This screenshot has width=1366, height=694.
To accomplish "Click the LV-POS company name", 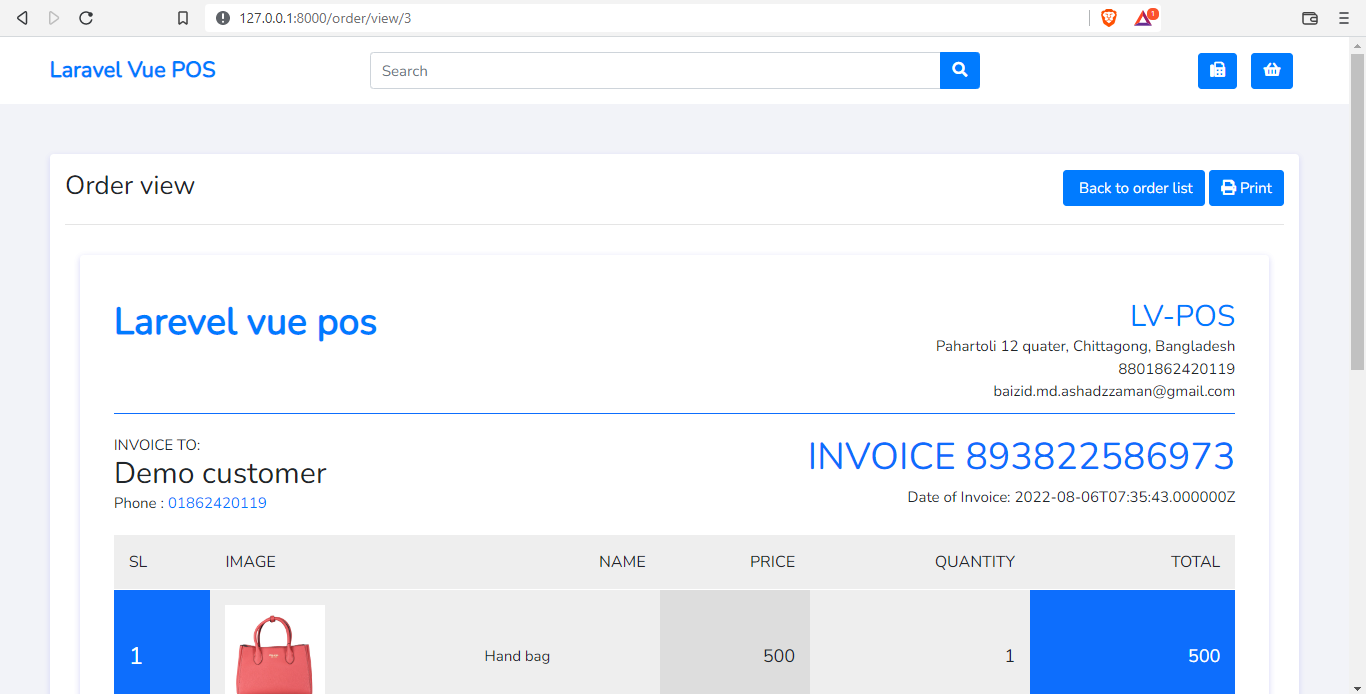I will click(1182, 316).
